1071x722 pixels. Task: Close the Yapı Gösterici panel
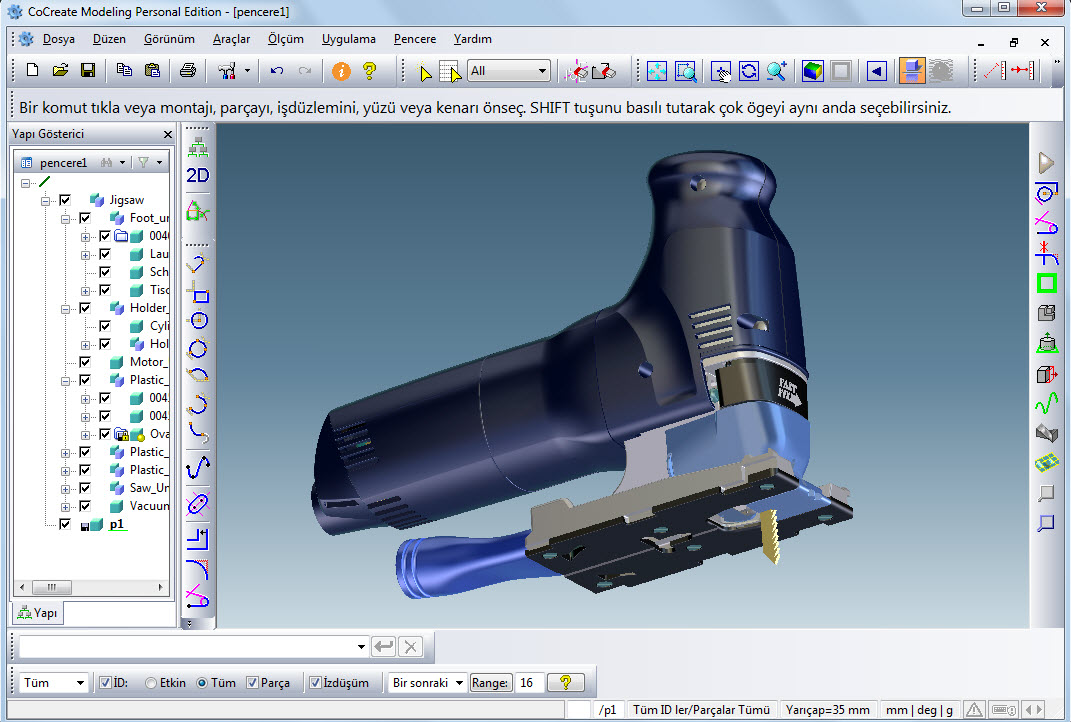(168, 135)
